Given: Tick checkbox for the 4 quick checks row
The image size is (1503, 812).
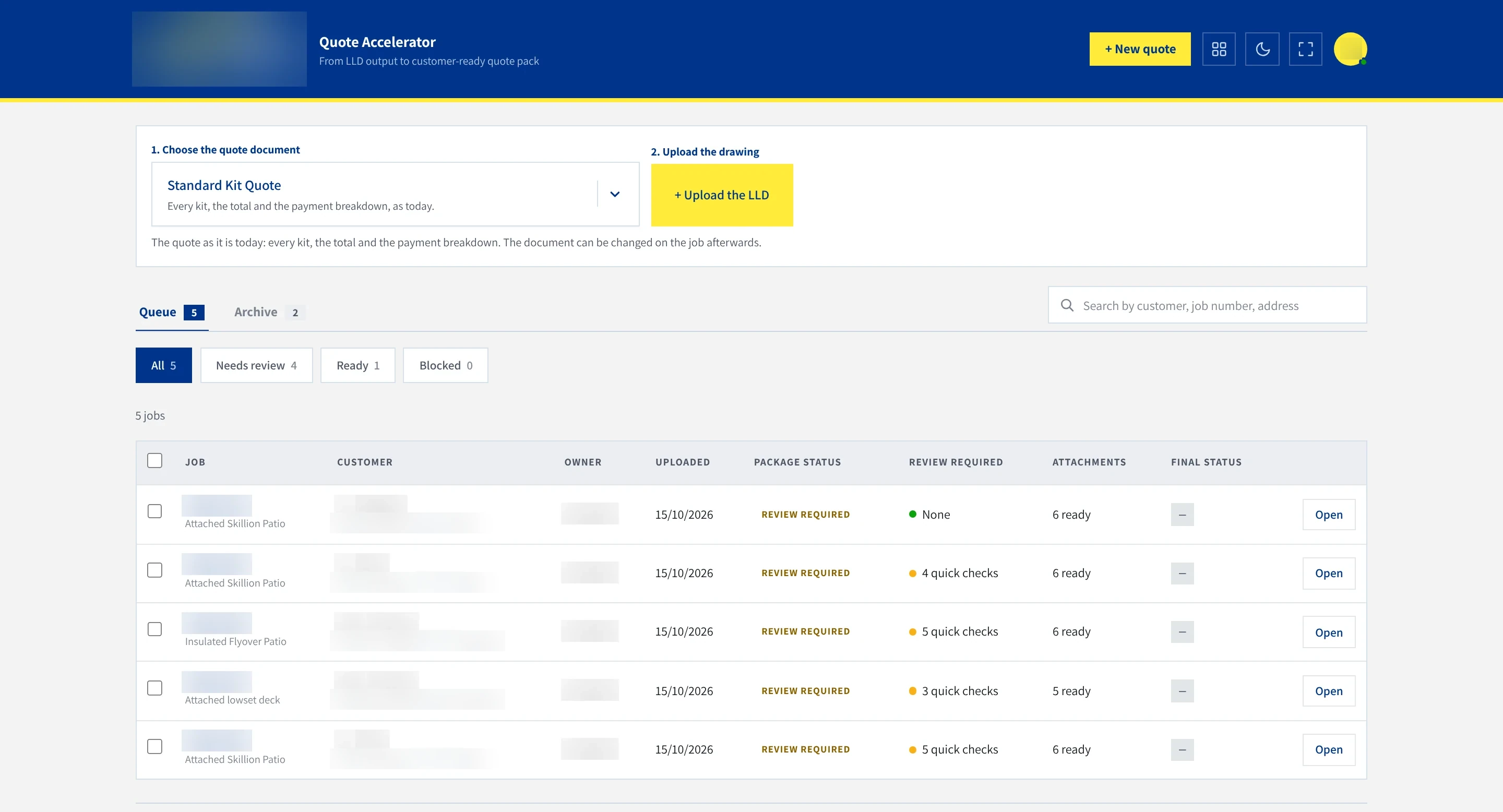Looking at the screenshot, I should click(x=154, y=570).
